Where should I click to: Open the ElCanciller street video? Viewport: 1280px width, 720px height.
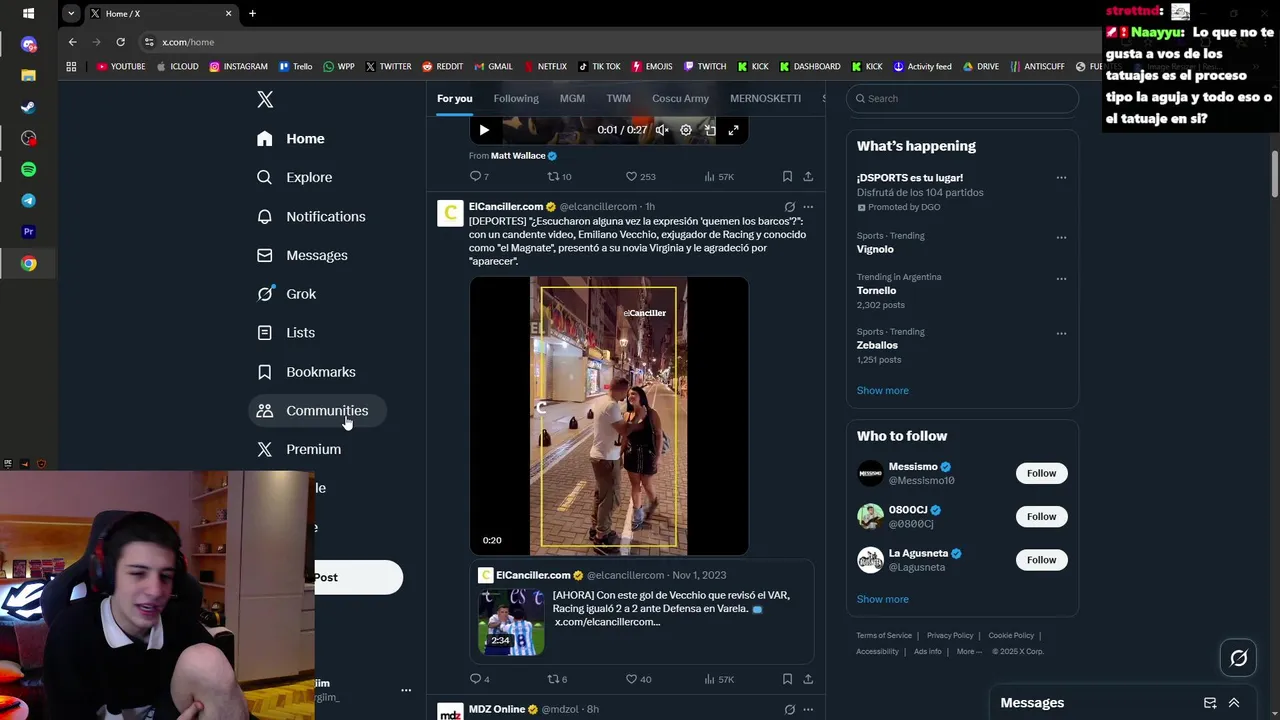(x=609, y=416)
